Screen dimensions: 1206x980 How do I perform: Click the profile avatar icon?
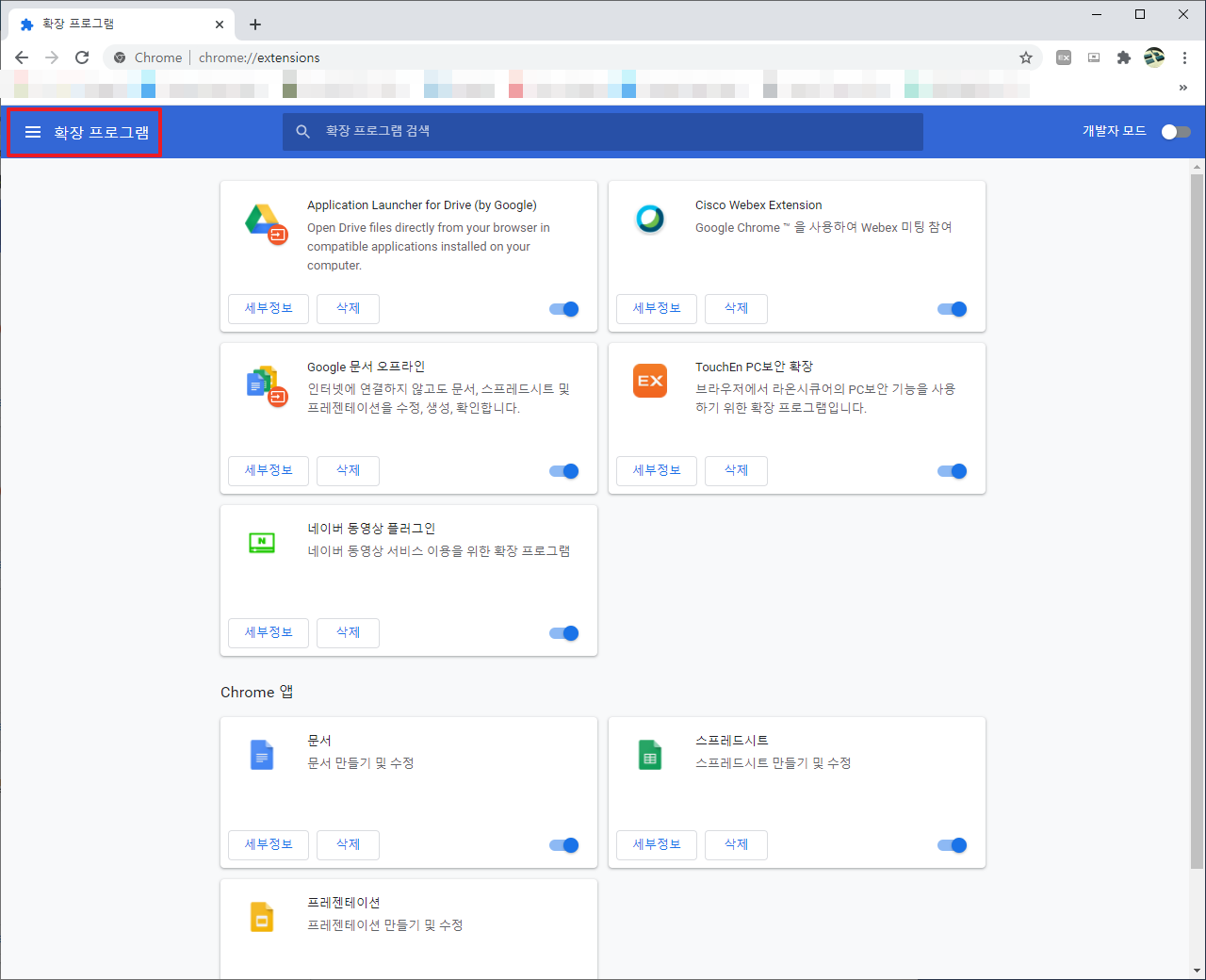1154,57
